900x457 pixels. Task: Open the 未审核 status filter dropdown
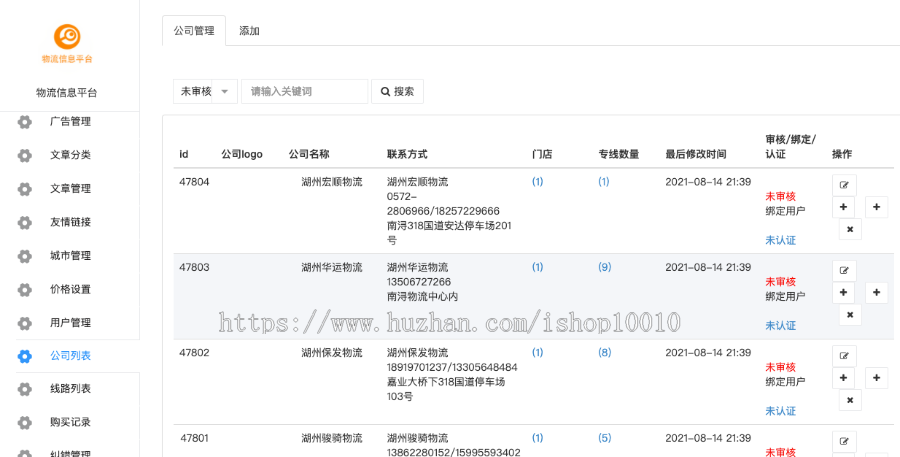pos(205,91)
